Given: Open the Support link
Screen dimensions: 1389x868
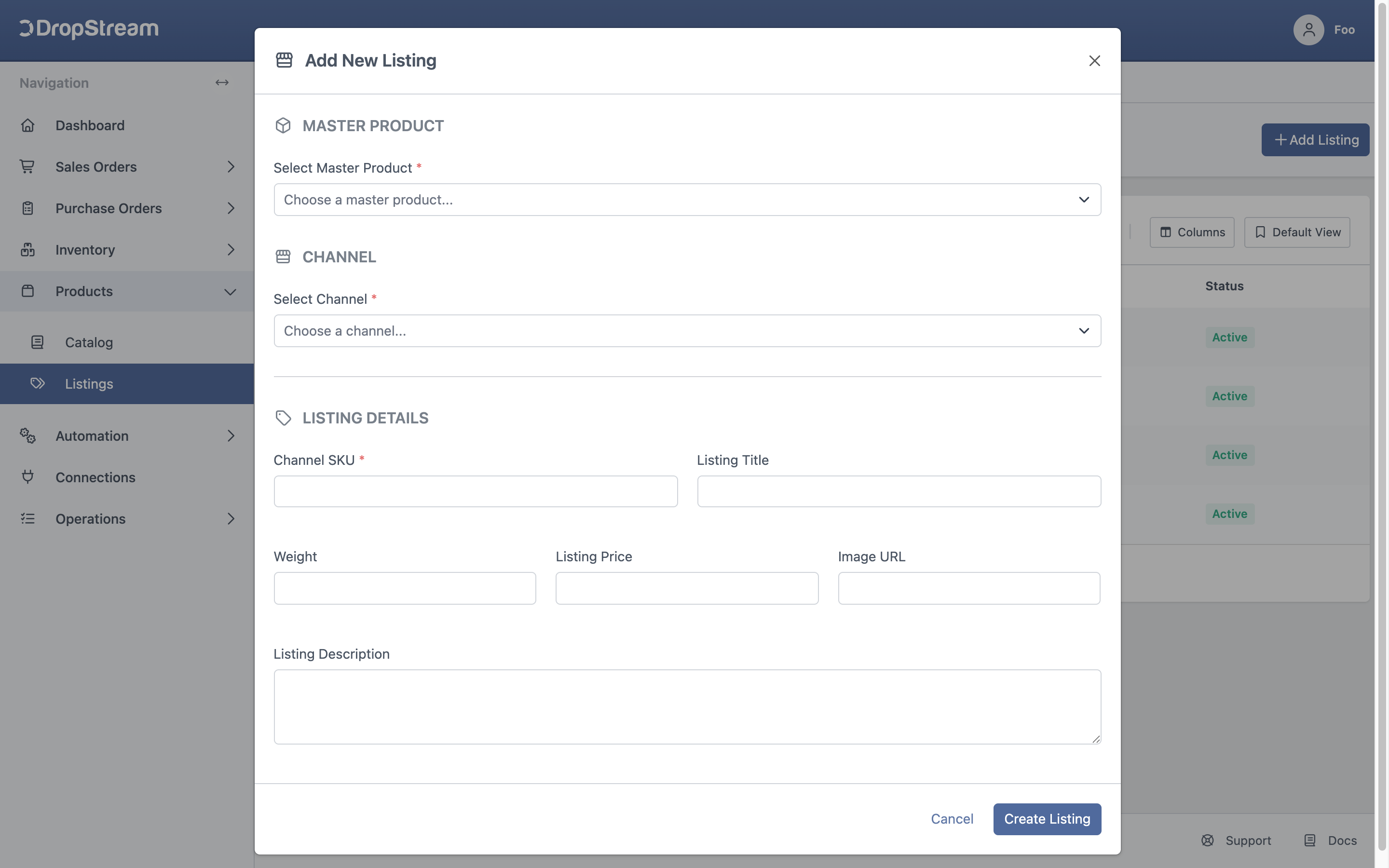Looking at the screenshot, I should pos(1236,841).
